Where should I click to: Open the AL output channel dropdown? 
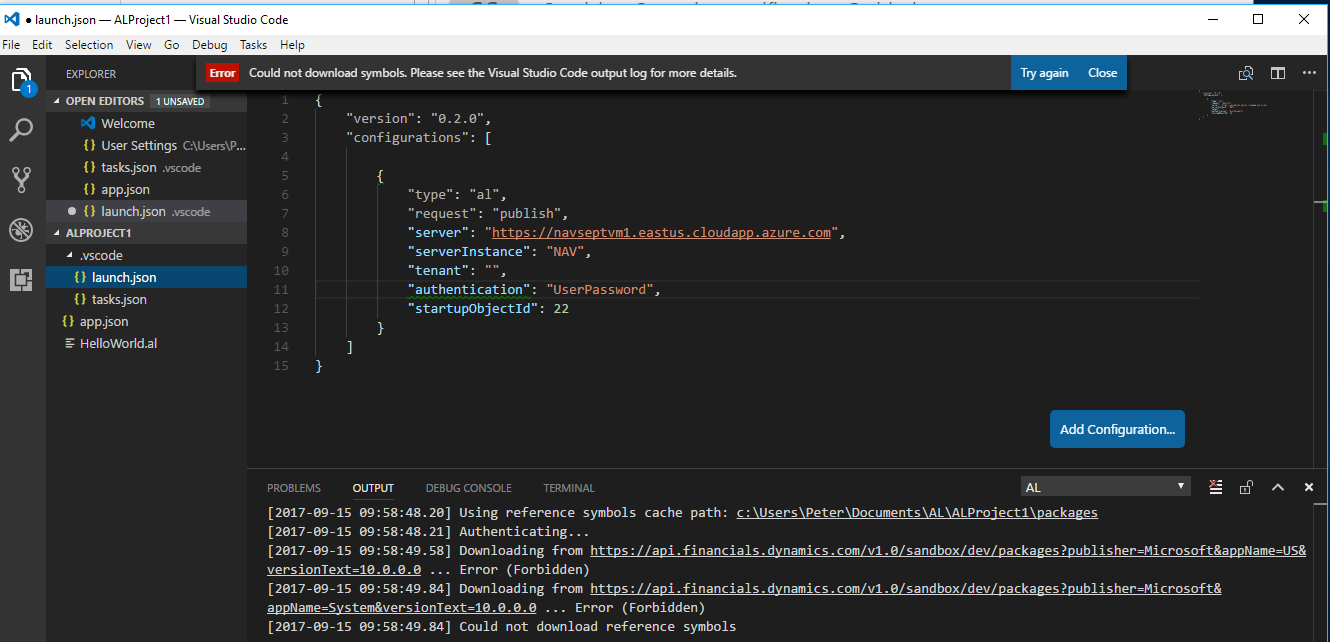click(x=1105, y=487)
